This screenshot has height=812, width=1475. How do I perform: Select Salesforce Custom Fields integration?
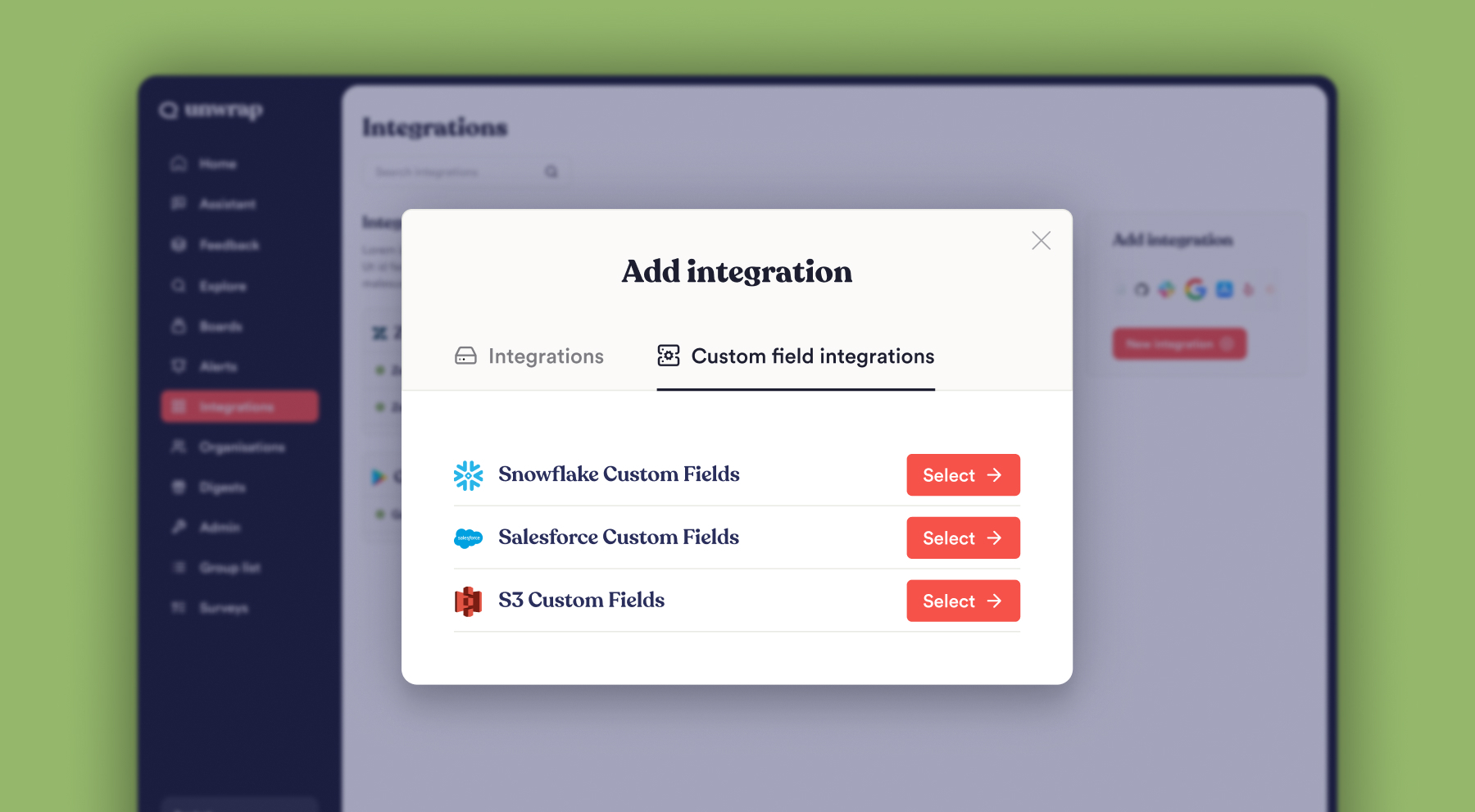click(x=963, y=538)
